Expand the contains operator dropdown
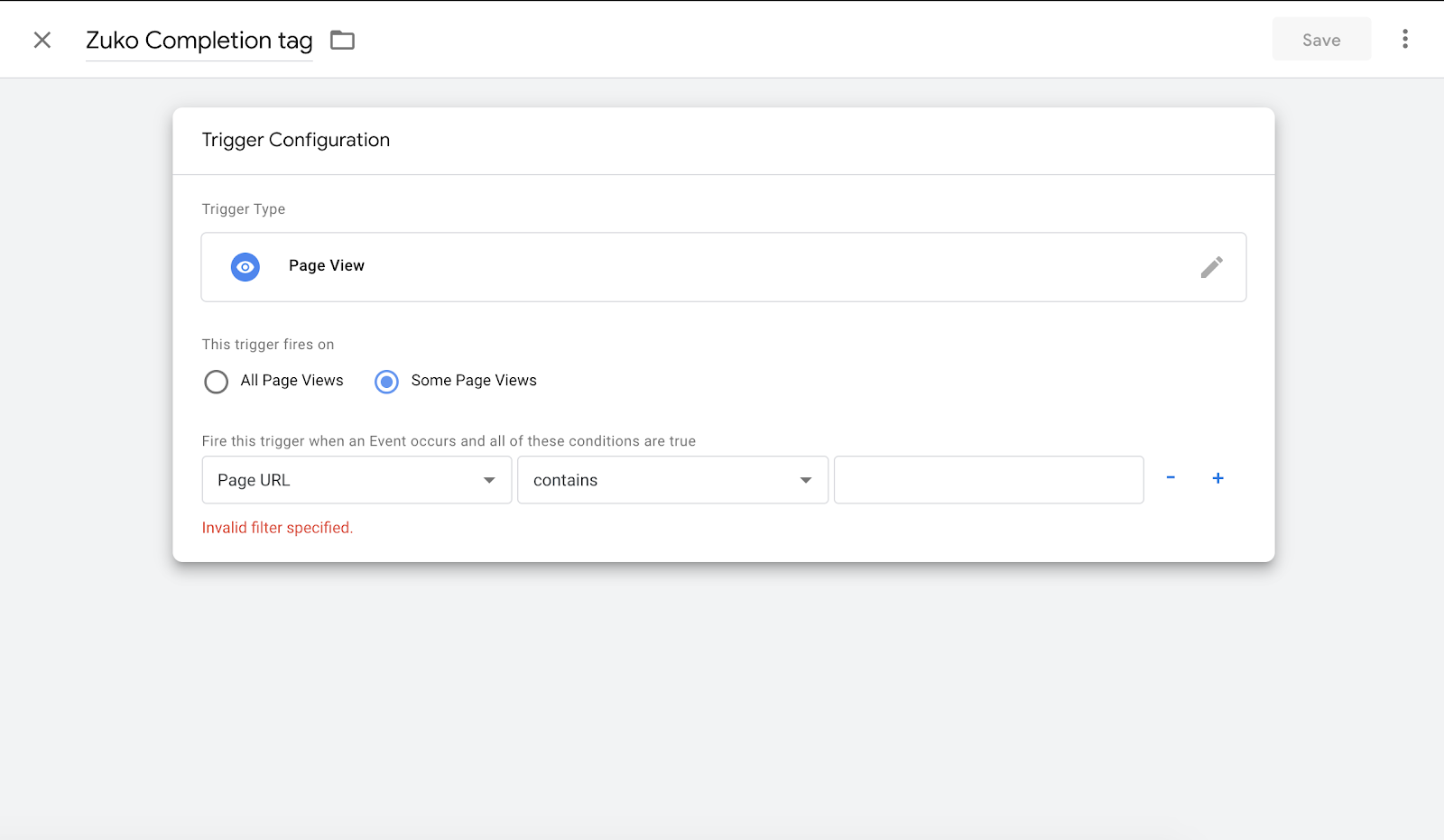 (672, 480)
